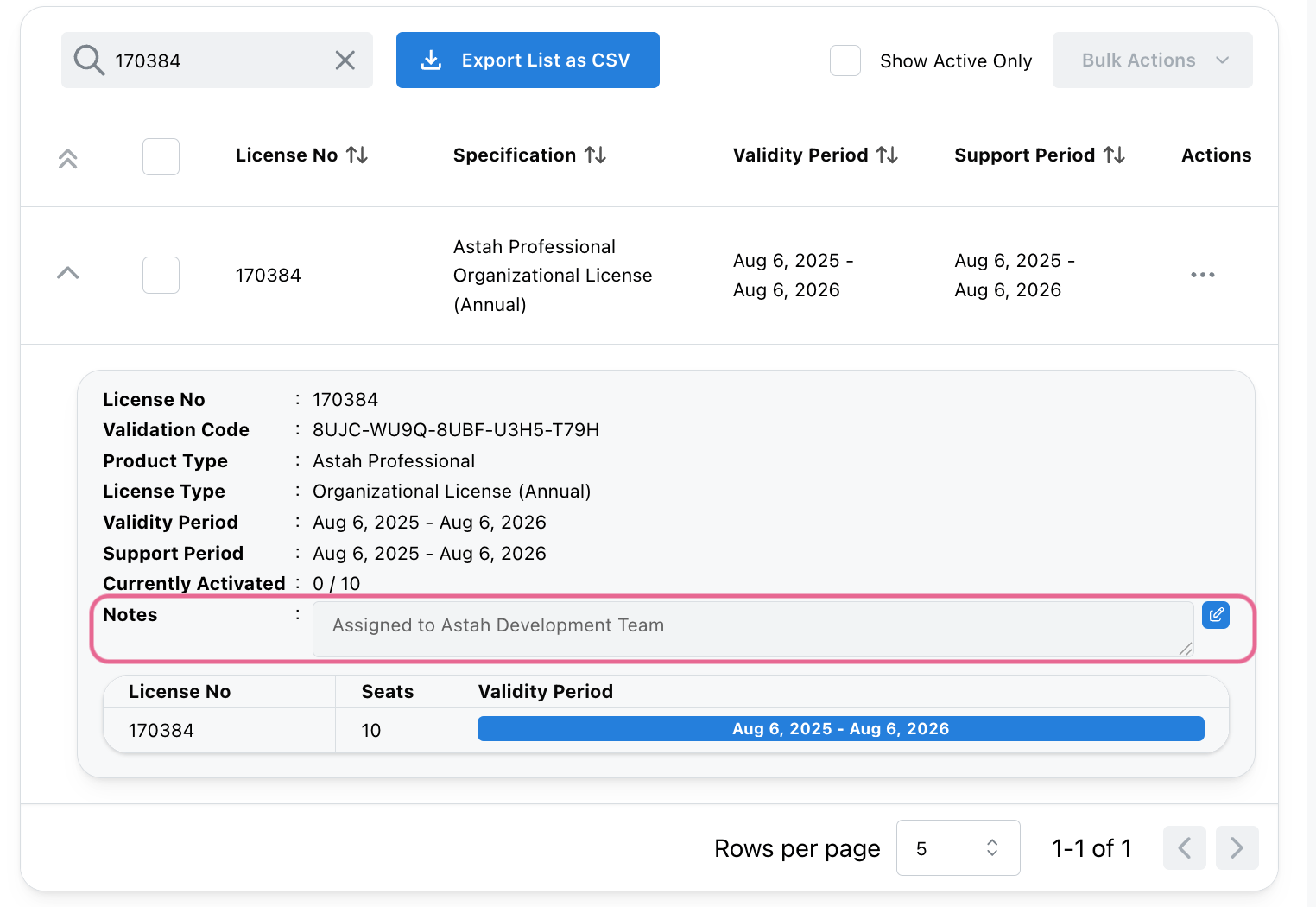Click the edit notes pencil icon
Image resolution: width=1316 pixels, height=907 pixels.
(1216, 615)
